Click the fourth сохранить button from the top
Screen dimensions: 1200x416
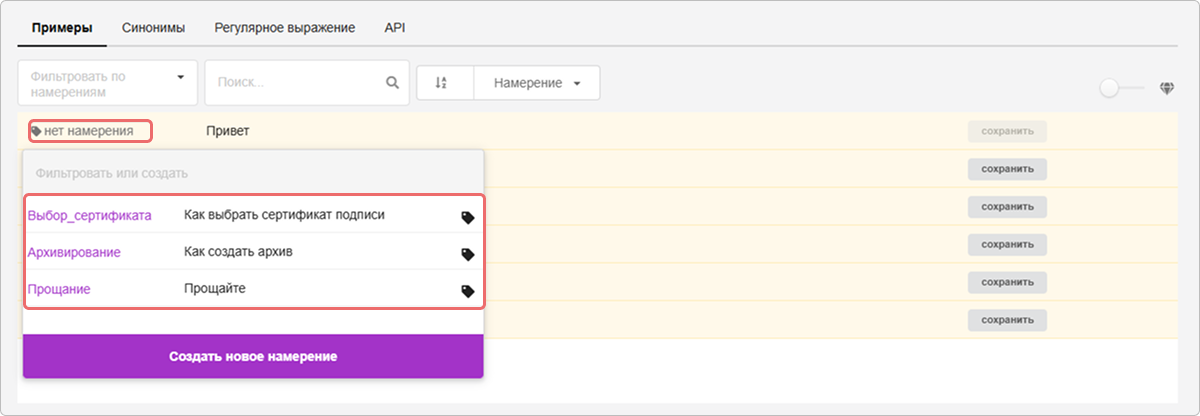tap(1007, 245)
